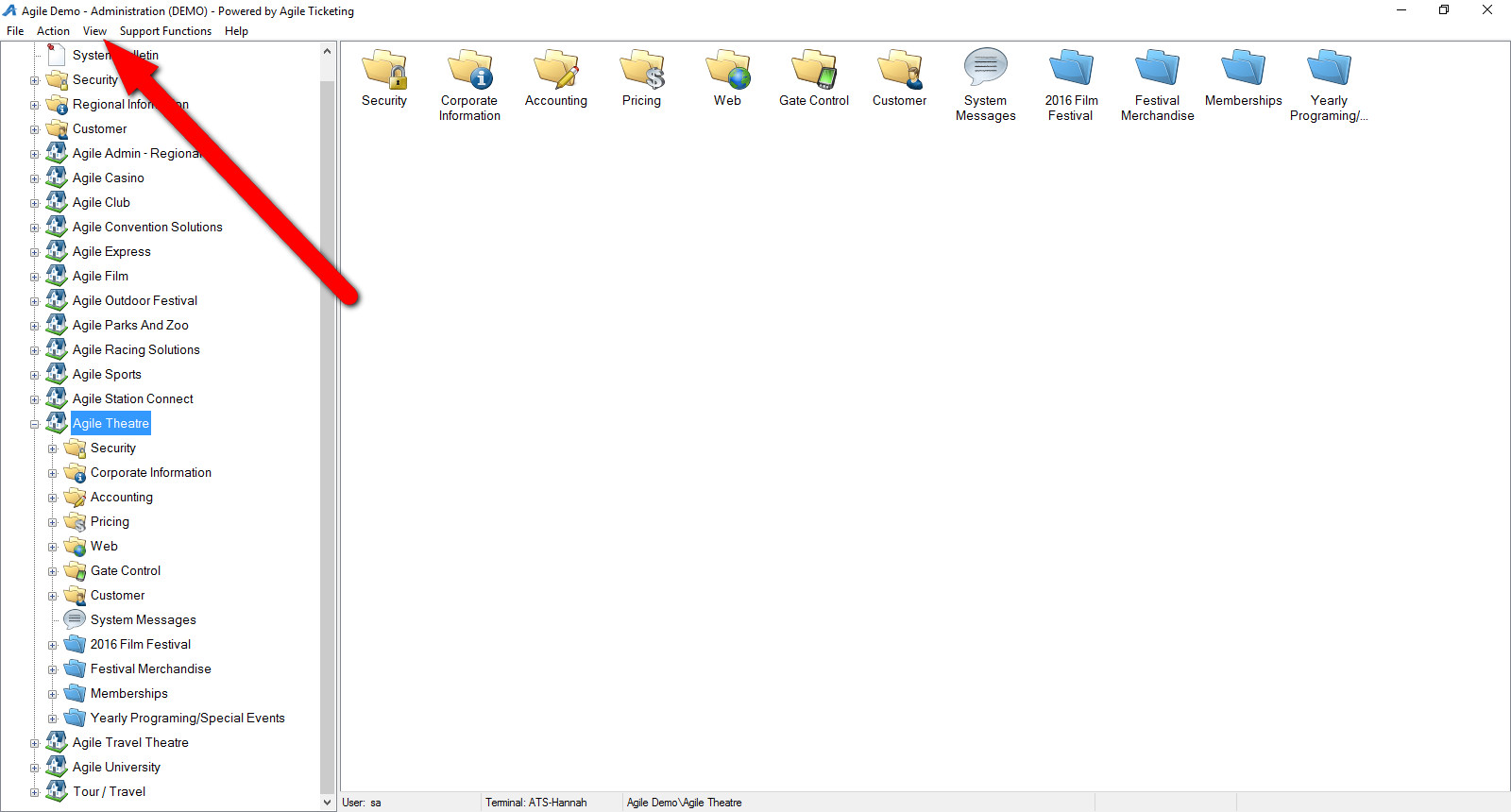Viewport: 1511px width, 812px height.
Task: Expand the Agile Casino tree node
Action: [35, 178]
